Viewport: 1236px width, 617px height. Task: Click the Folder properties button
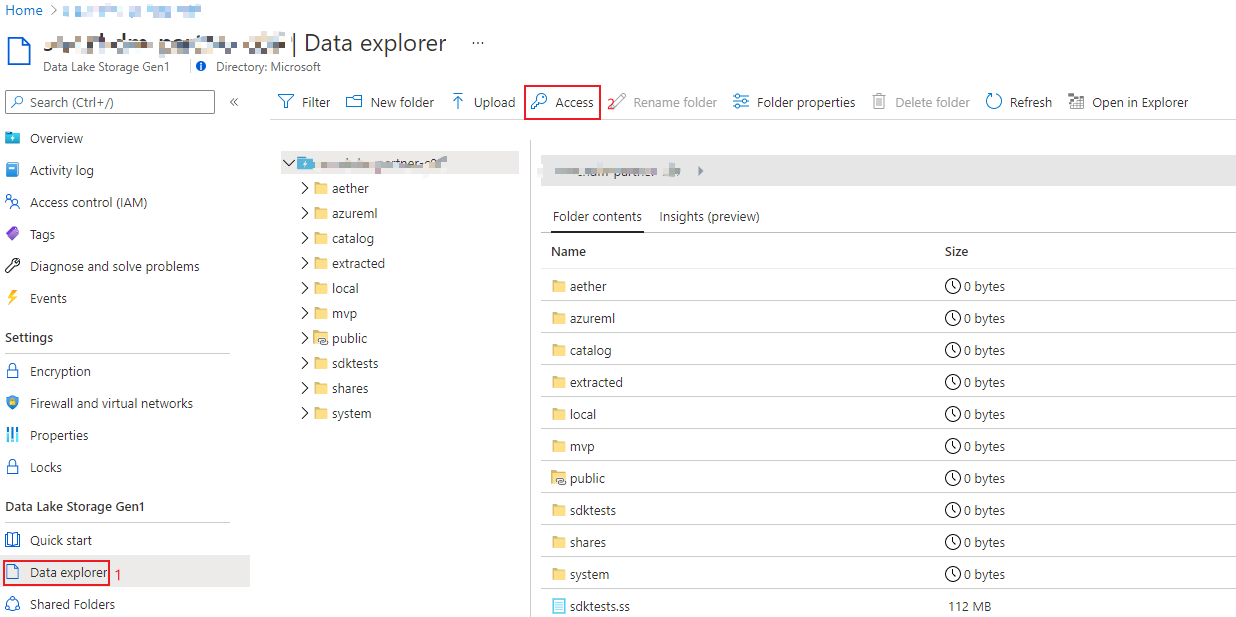pyautogui.click(x=794, y=102)
